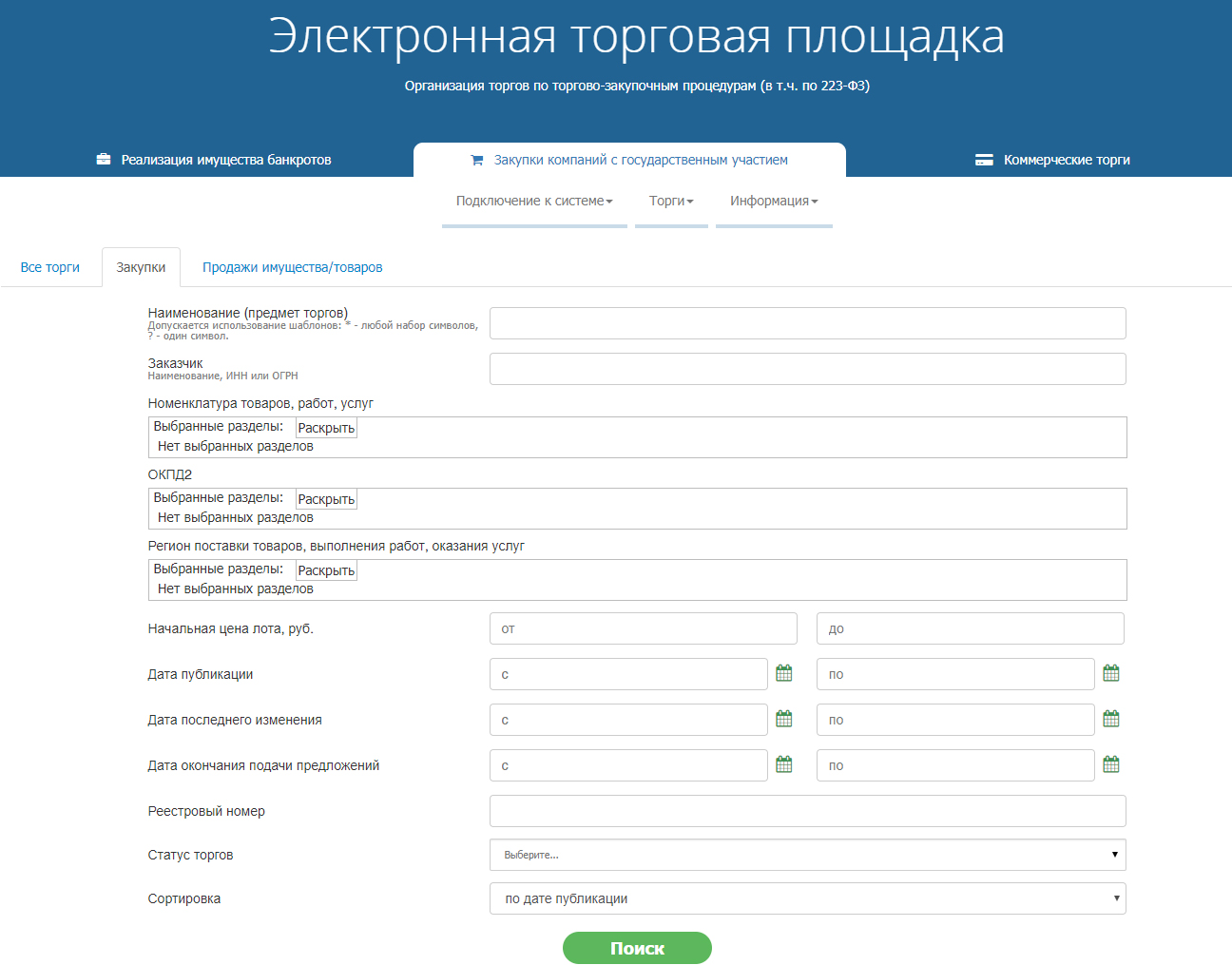The width and height of the screenshot is (1232, 965).
Task: Switch to Продажи имущества/товаров tab
Action: tap(293, 267)
